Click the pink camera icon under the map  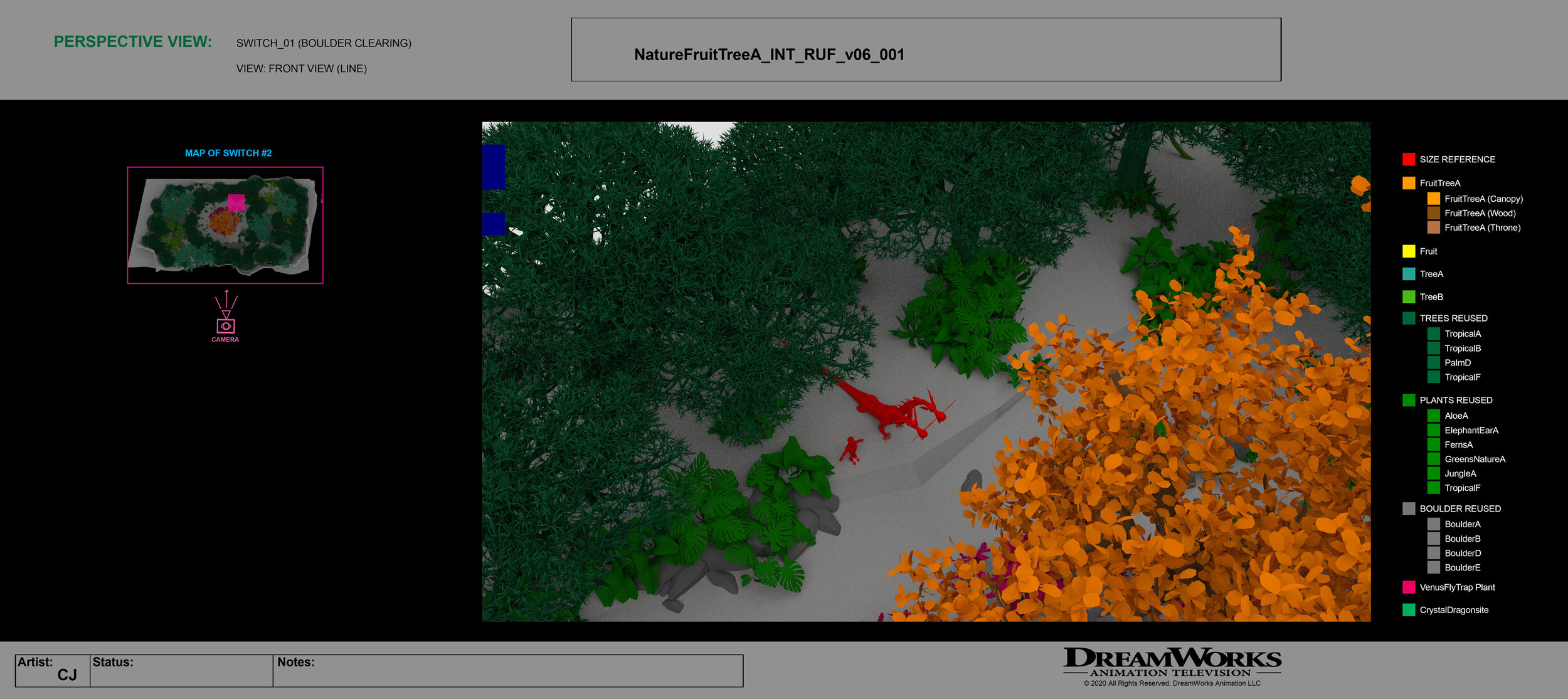(x=225, y=325)
